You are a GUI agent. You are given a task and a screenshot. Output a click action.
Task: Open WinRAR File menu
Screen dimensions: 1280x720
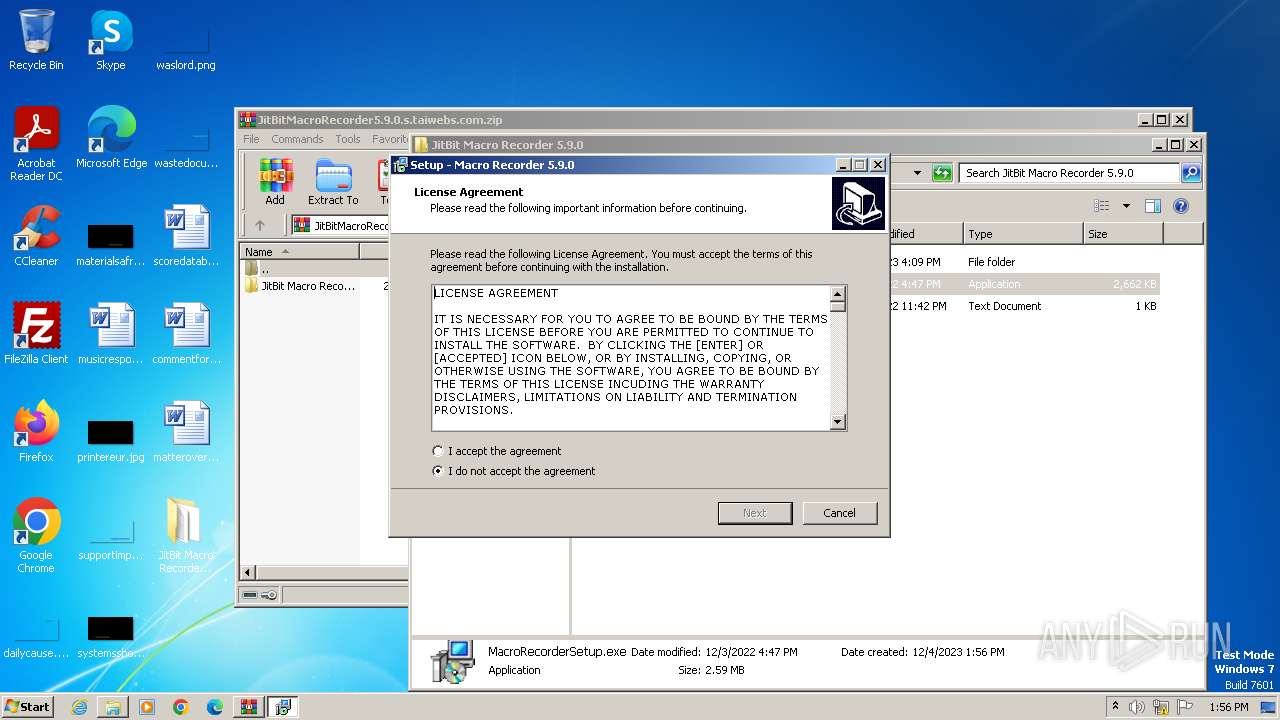[251, 139]
